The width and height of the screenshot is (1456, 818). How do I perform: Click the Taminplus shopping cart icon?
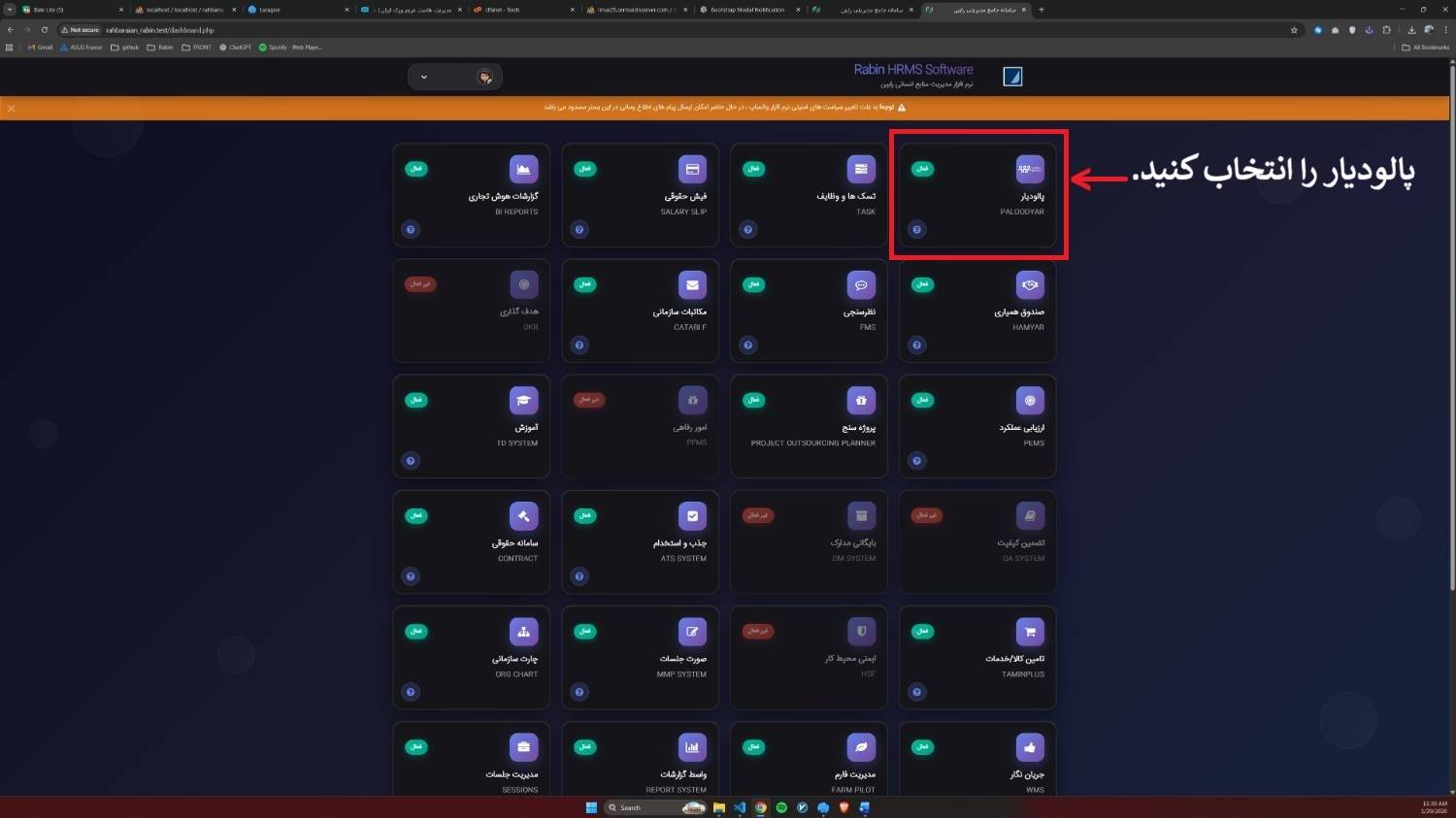(x=1029, y=632)
